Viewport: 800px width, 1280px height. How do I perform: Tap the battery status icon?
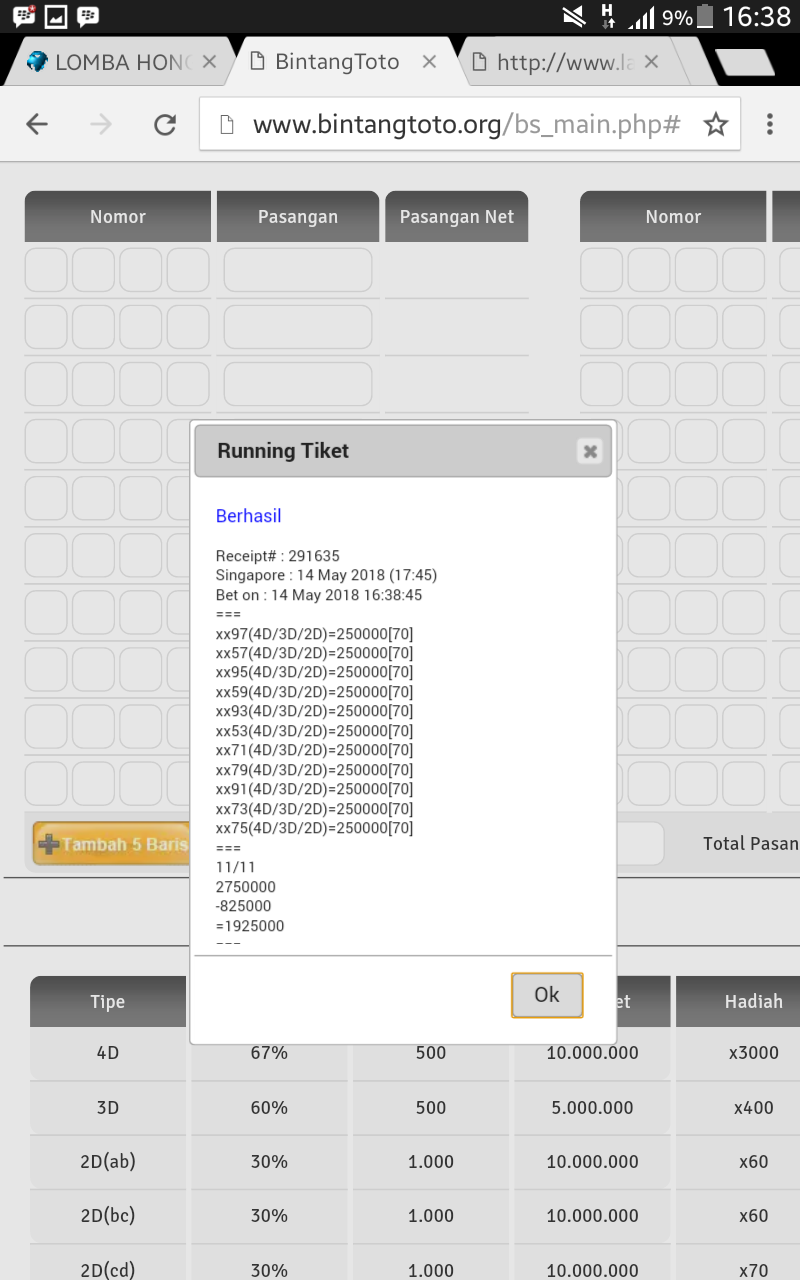pyautogui.click(x=706, y=16)
